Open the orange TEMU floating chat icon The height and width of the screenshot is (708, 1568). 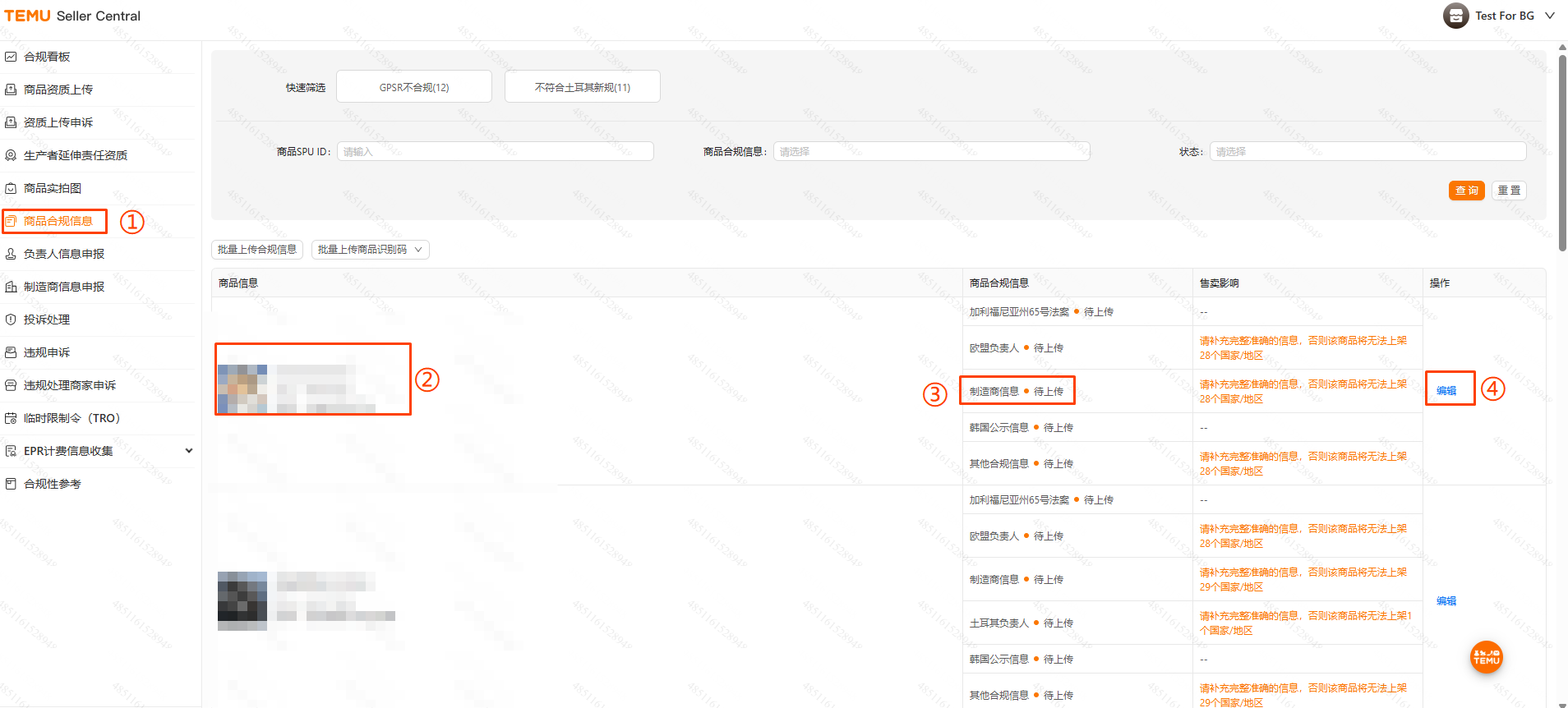pyautogui.click(x=1486, y=657)
